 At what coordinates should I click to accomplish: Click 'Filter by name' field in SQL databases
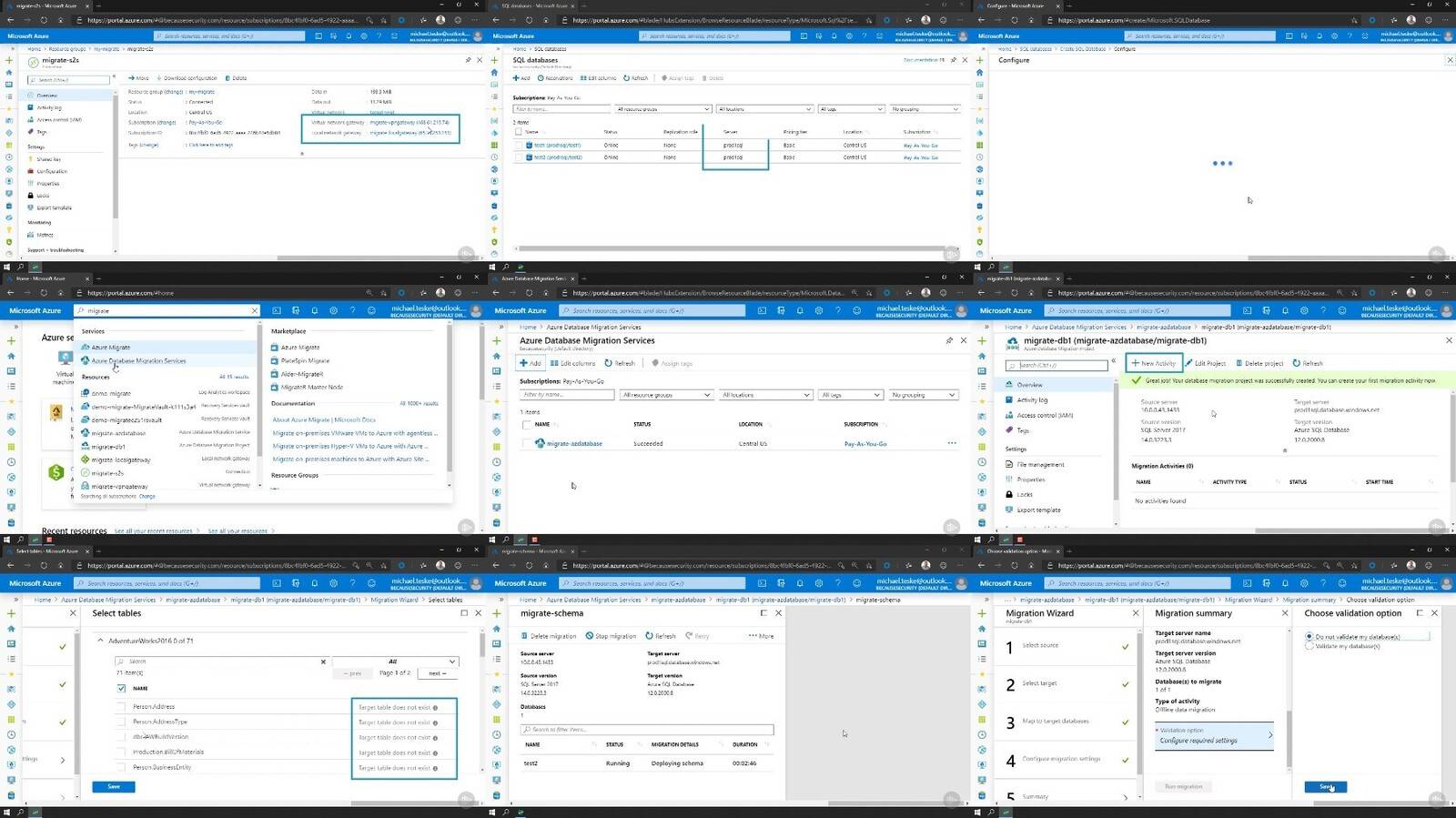pos(561,109)
